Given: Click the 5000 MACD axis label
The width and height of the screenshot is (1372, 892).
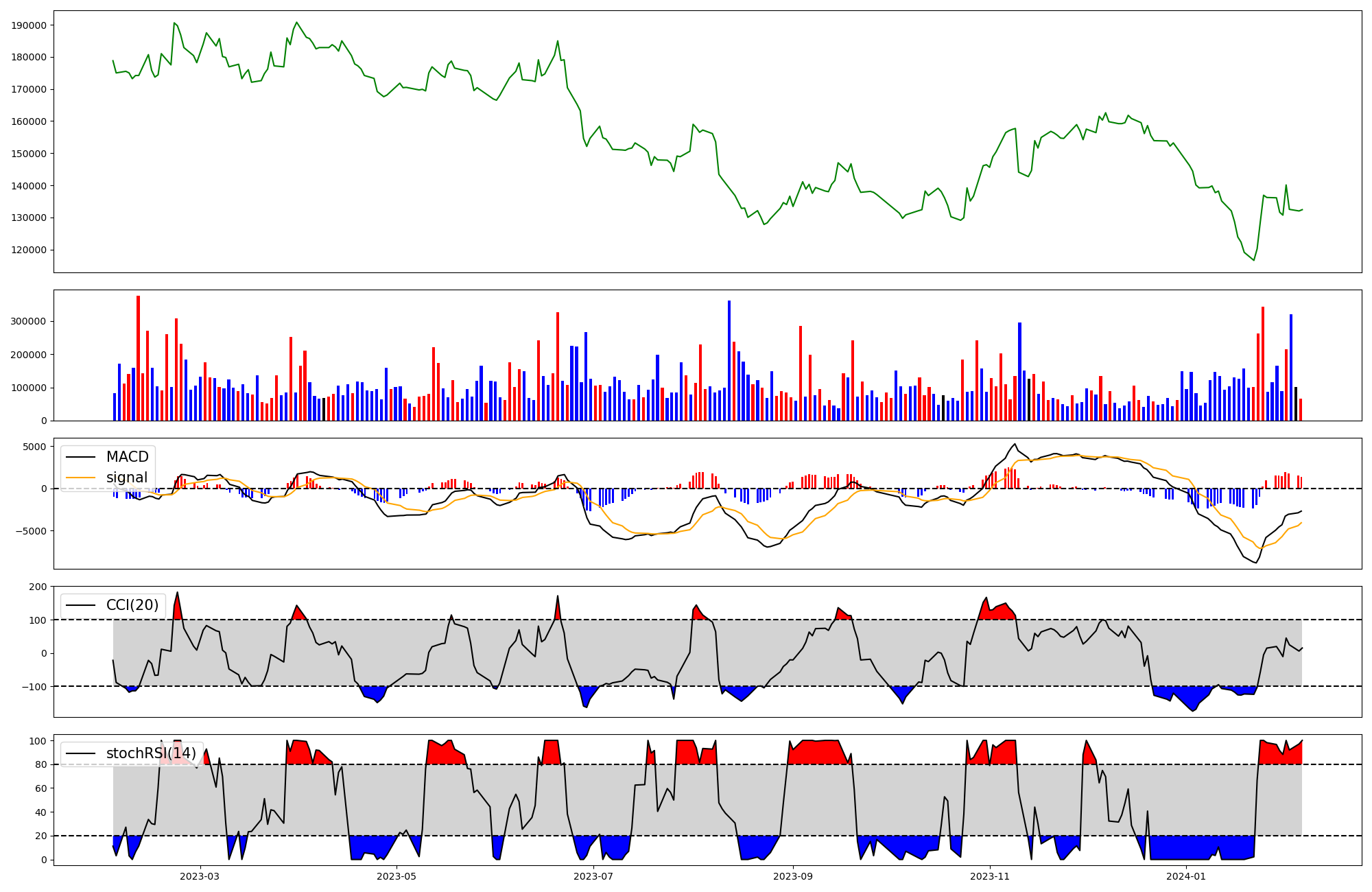Looking at the screenshot, I should 34,447.
